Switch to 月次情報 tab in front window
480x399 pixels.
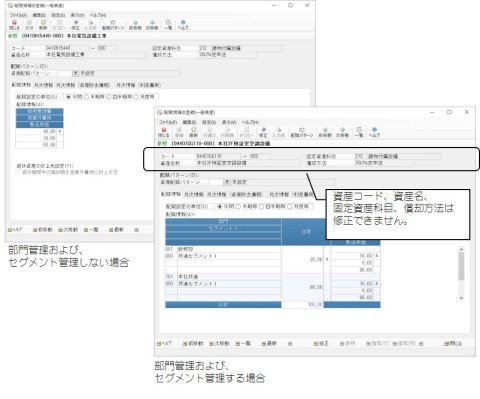(x=193, y=194)
